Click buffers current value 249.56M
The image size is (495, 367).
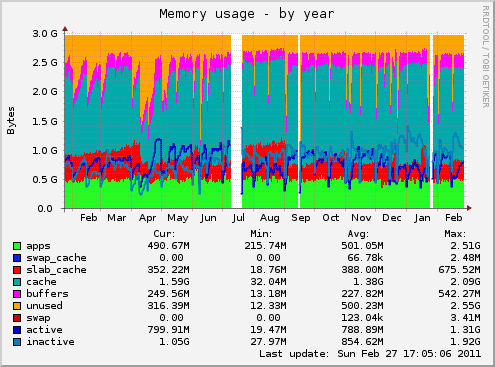pos(168,294)
